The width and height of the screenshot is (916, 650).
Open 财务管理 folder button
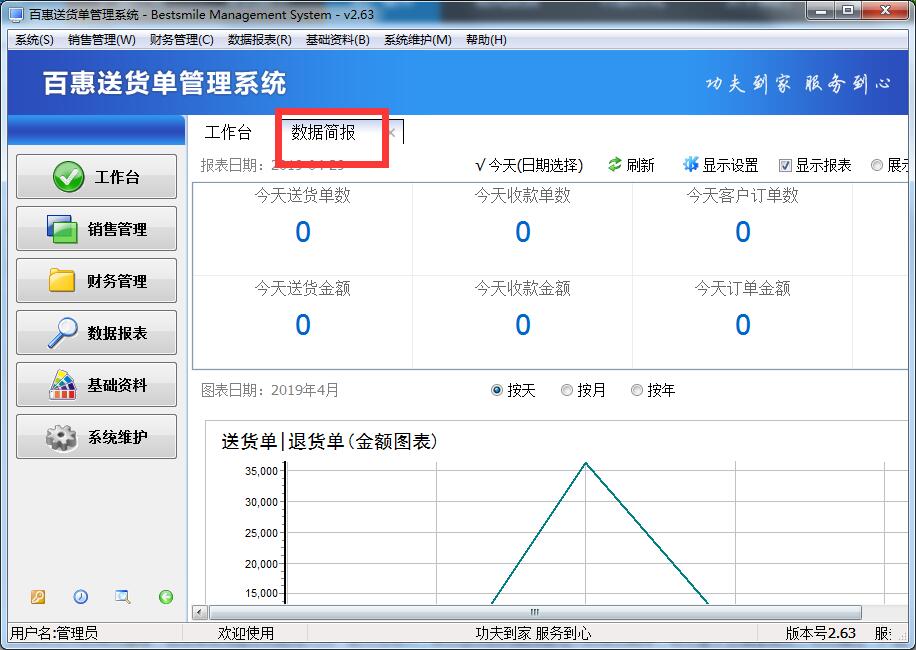97,281
